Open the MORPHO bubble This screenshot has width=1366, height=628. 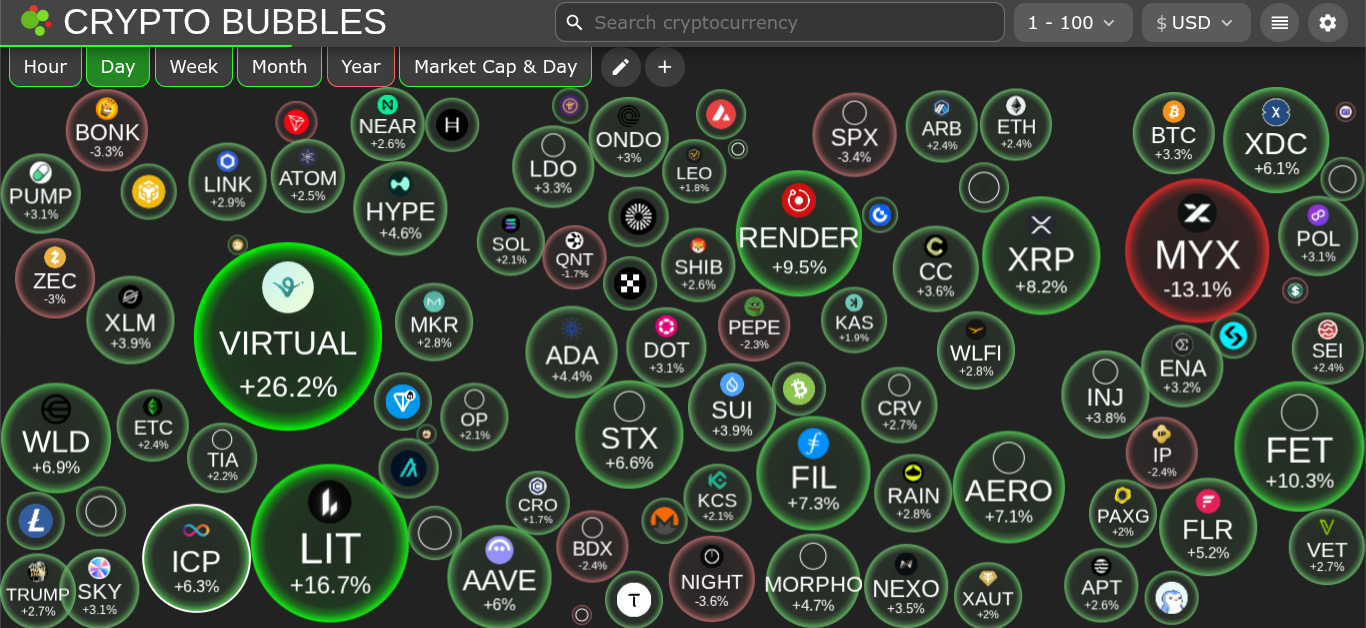click(x=813, y=580)
